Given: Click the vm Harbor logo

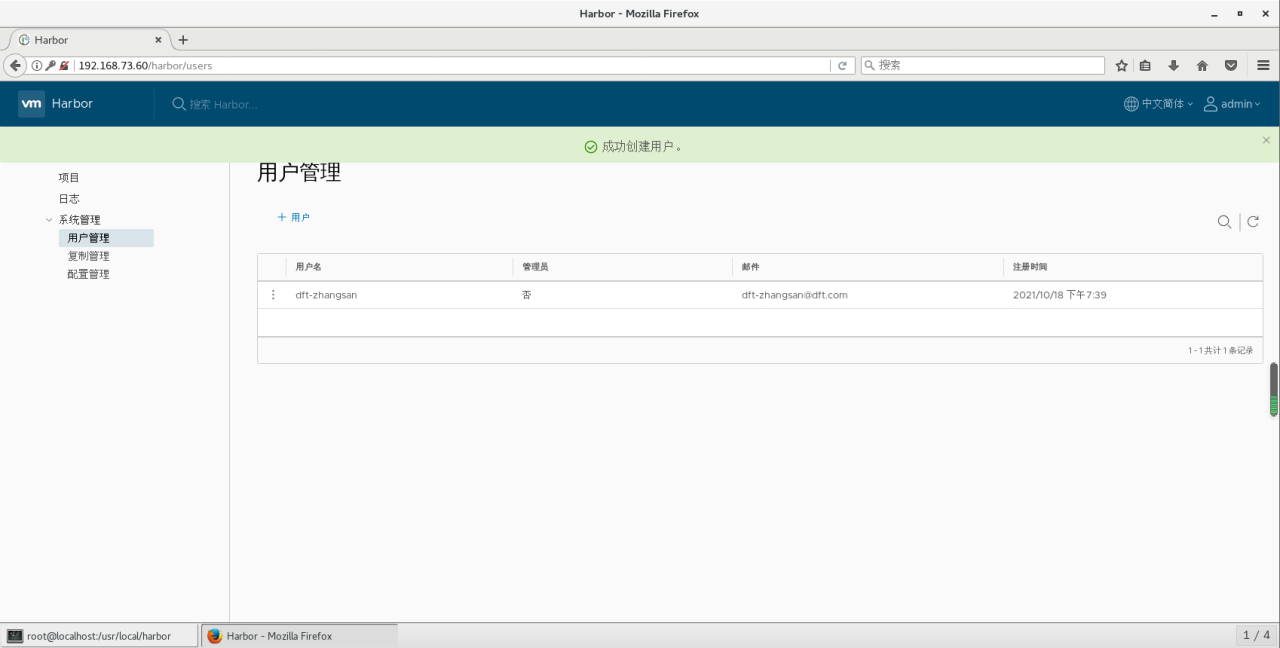Looking at the screenshot, I should click(55, 103).
